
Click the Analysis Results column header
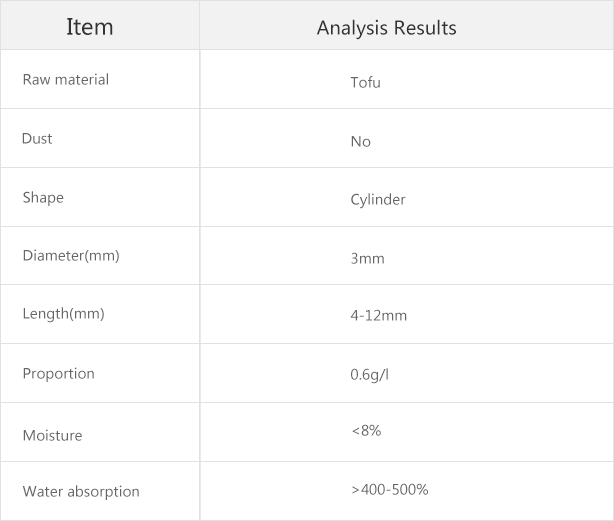(386, 28)
